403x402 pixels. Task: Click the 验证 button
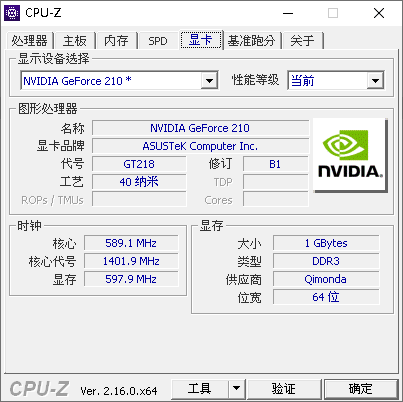284,389
